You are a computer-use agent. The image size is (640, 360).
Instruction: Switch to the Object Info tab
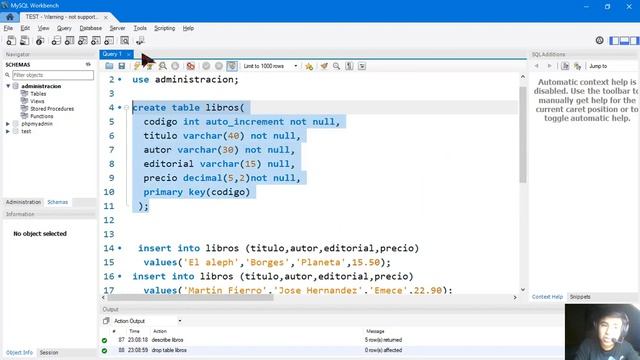pos(19,353)
